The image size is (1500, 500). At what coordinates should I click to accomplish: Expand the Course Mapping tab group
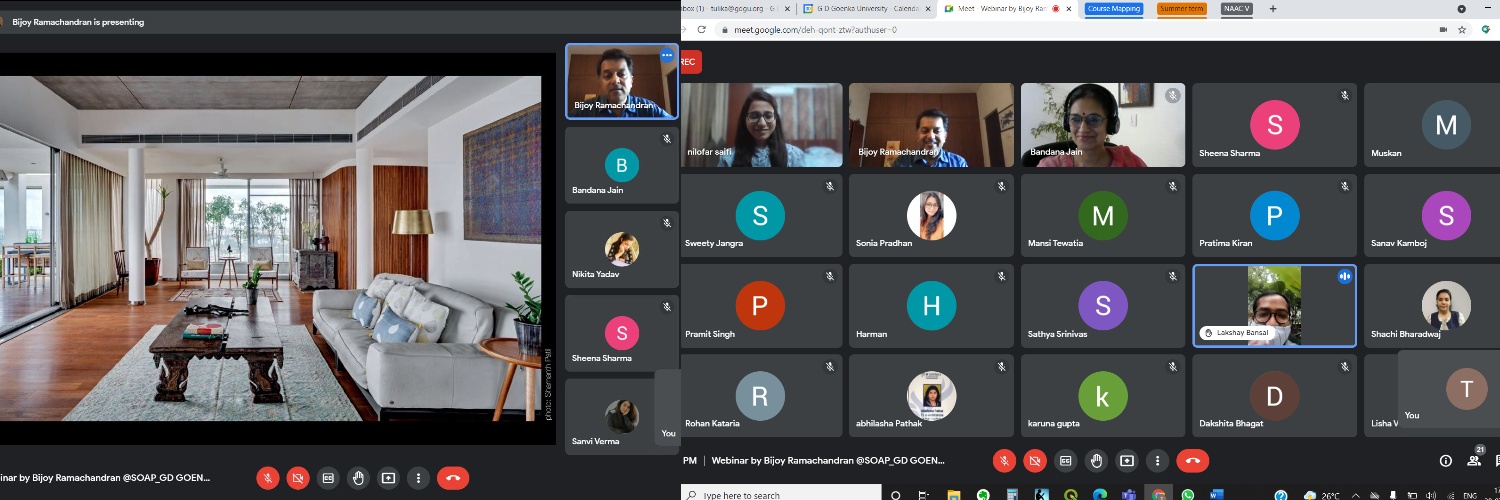coord(1113,9)
